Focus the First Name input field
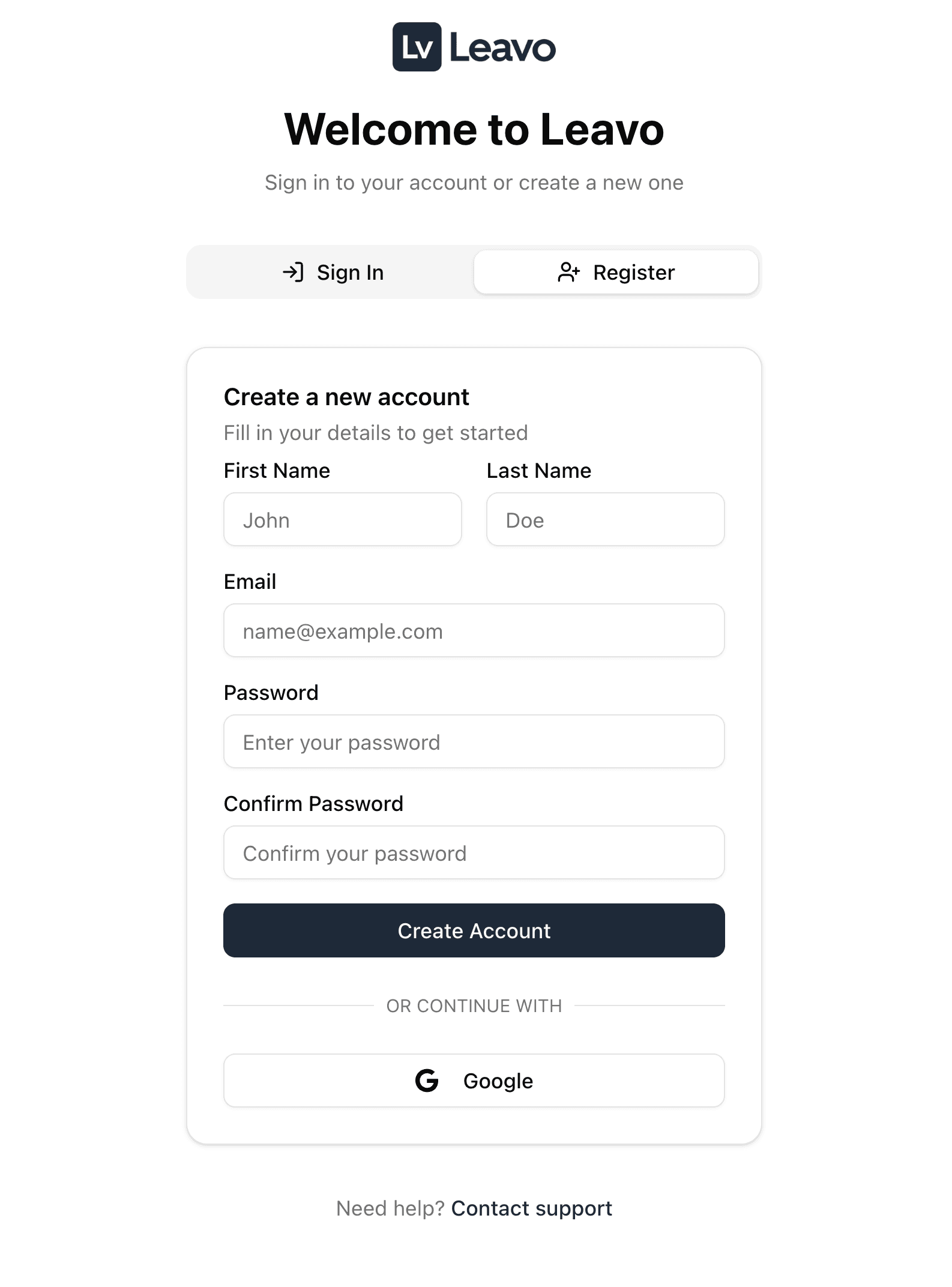The height and width of the screenshot is (1287, 952). point(342,519)
